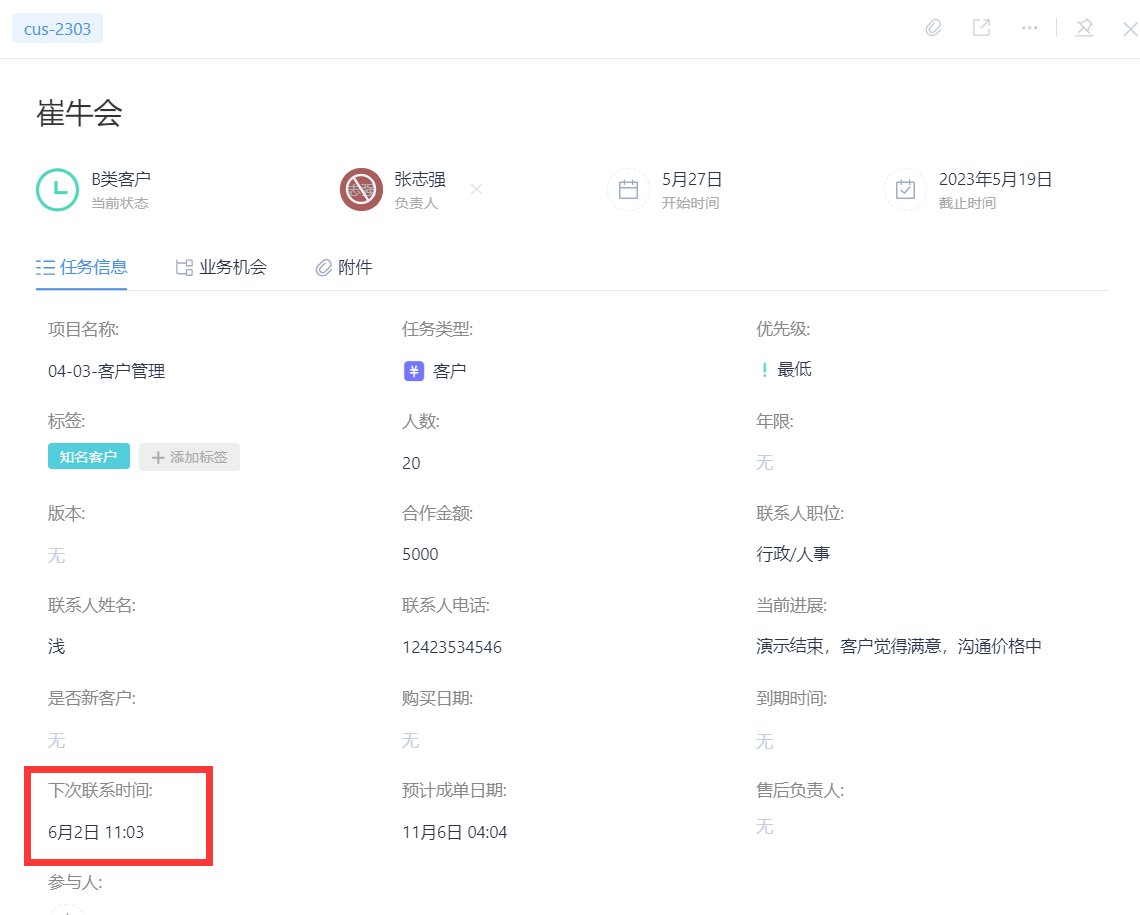
Task: Open 联系人职位 行政/人事 selector
Action: pyautogui.click(x=793, y=555)
